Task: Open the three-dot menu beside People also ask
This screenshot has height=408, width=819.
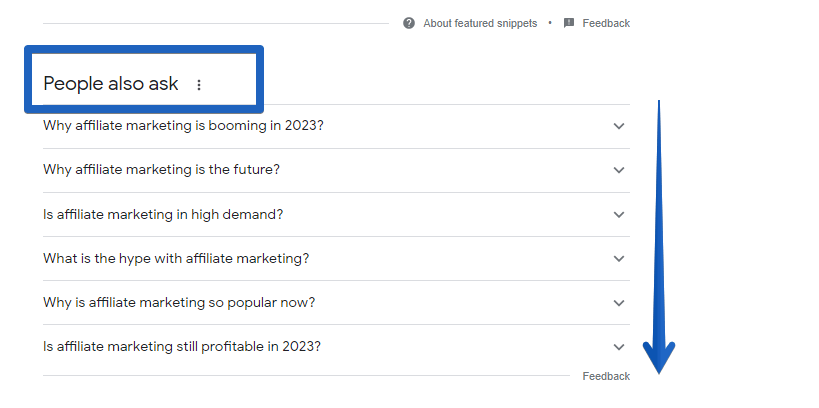Action: click(x=198, y=85)
